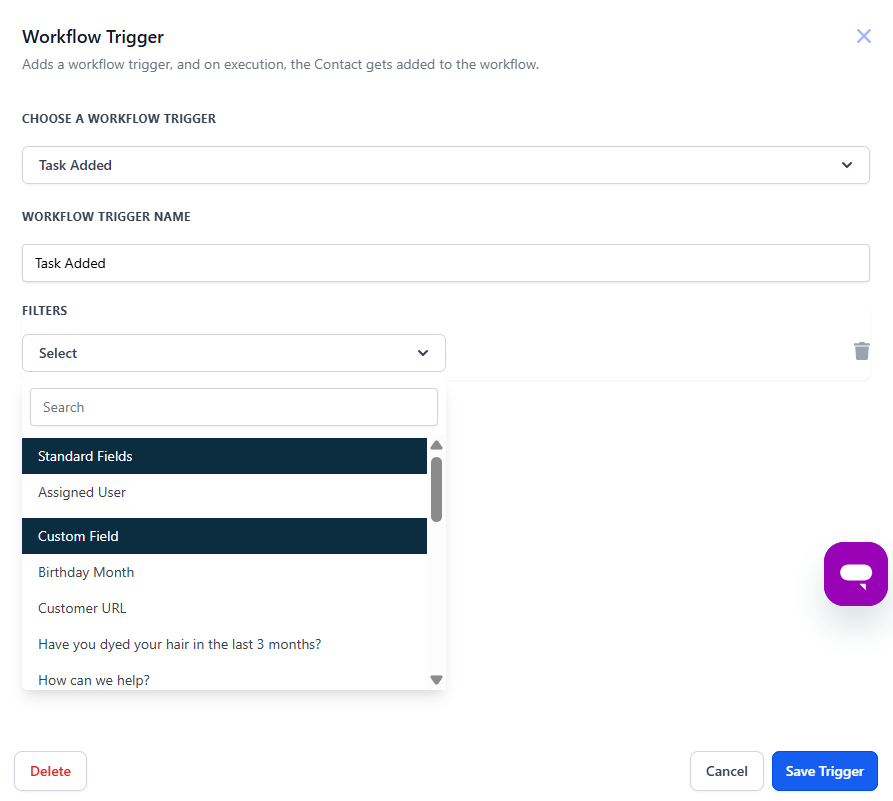Click the chevron on the Filters Select dropdown

click(421, 353)
